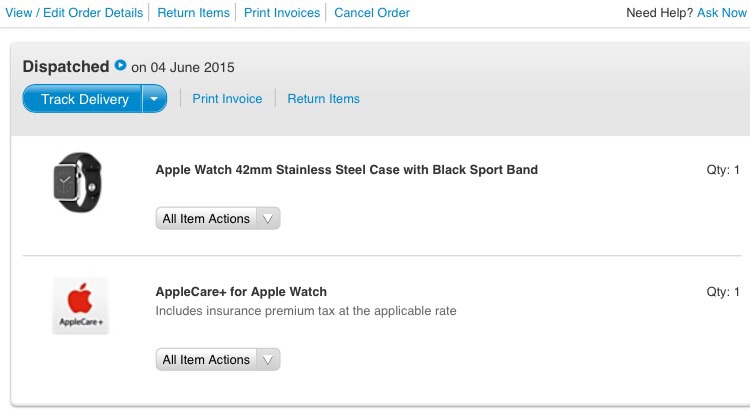
Task: Click the Track Delivery button
Action: coord(82,99)
